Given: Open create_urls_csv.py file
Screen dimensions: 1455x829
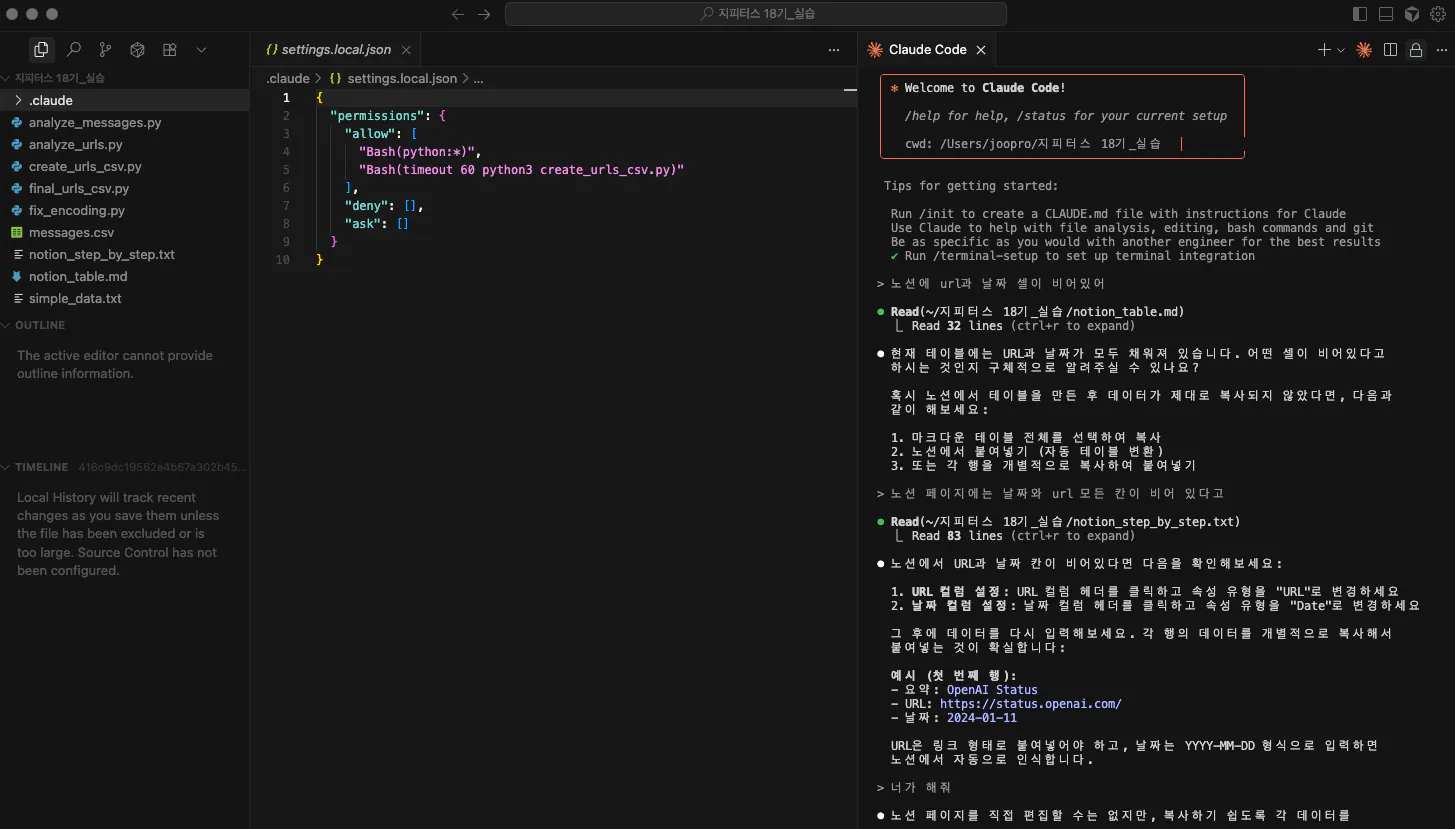Looking at the screenshot, I should [125, 166].
